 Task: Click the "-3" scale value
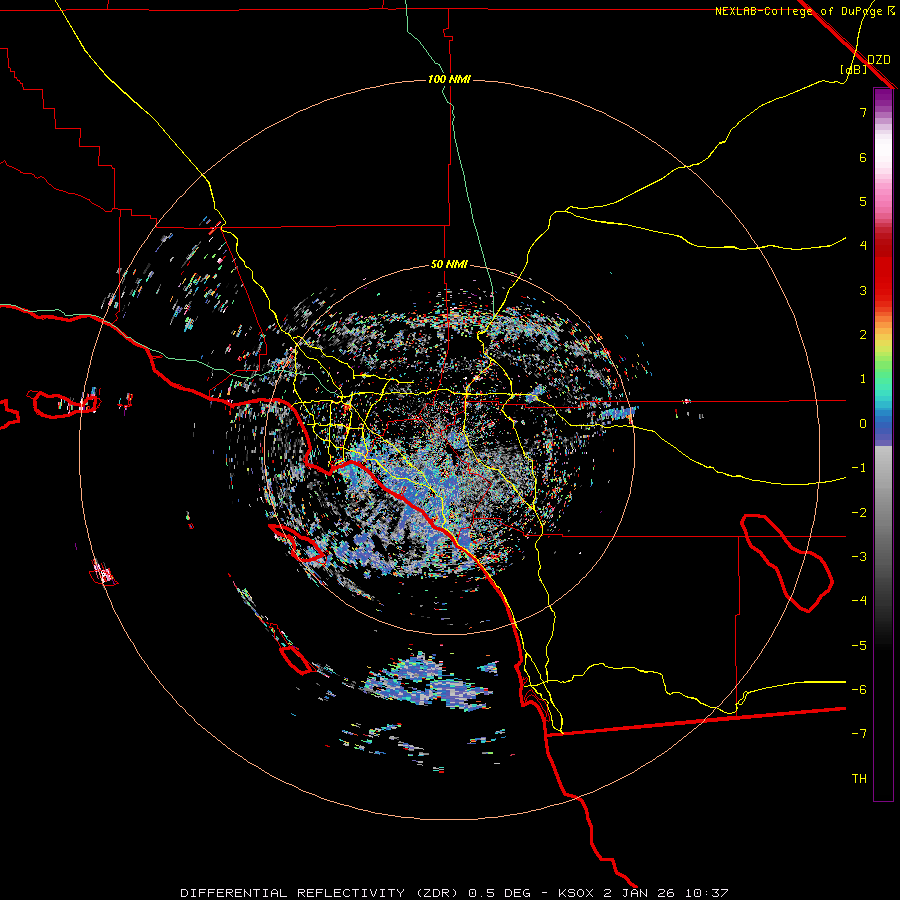(859, 557)
